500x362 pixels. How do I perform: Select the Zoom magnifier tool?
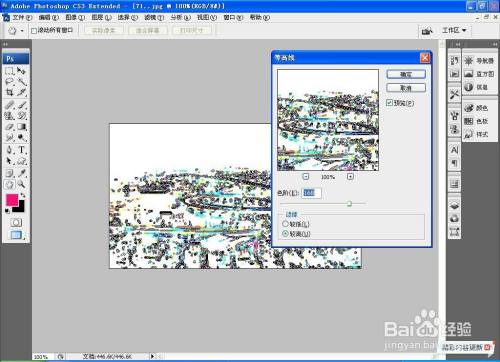pos(22,184)
